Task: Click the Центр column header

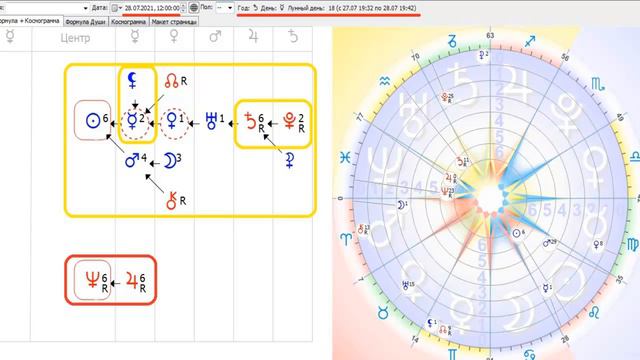Action: 75,38
